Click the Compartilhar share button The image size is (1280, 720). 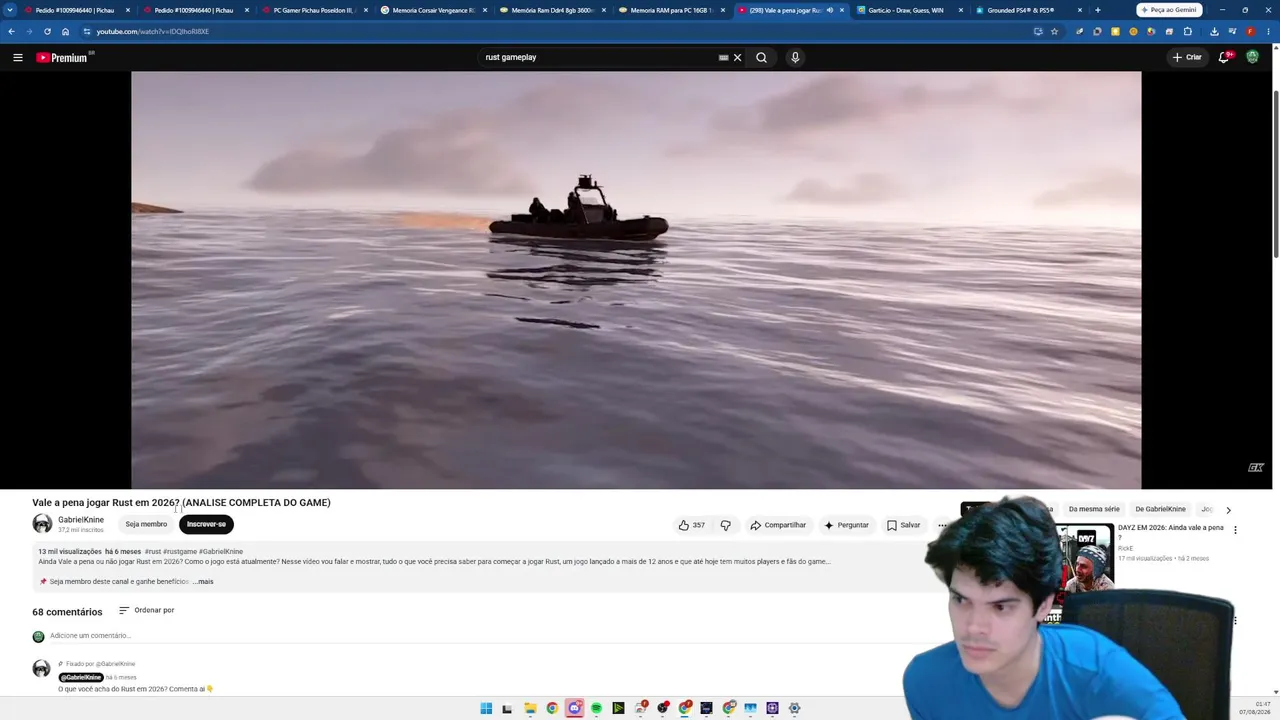[778, 525]
